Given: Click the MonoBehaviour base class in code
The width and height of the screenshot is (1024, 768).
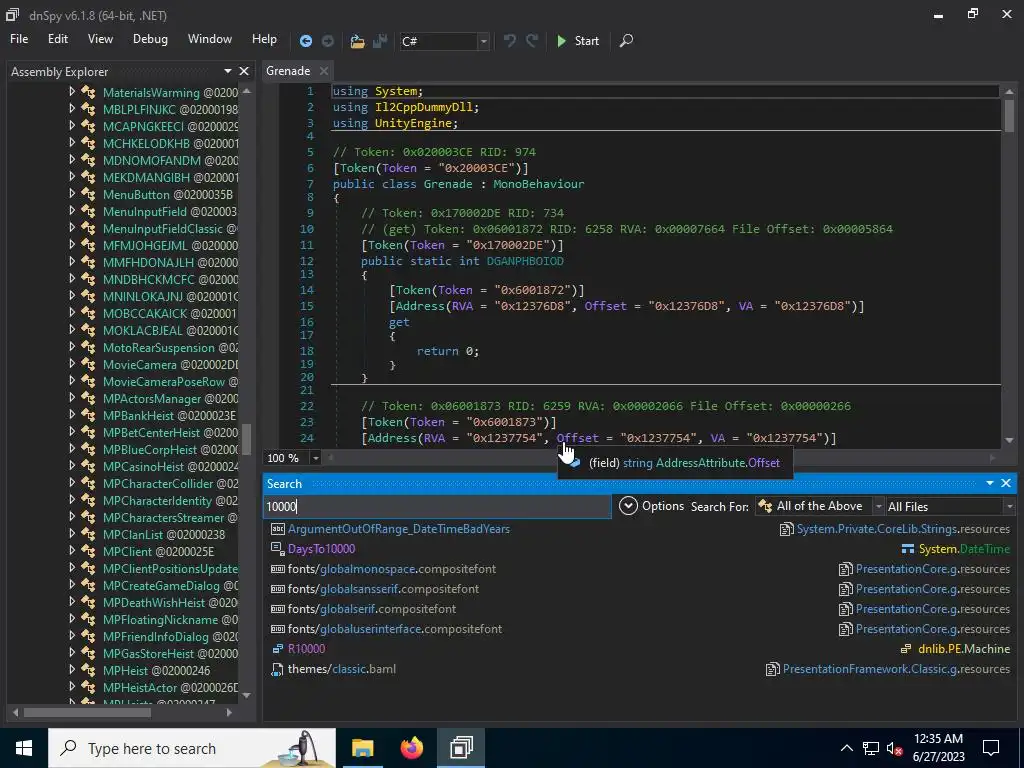Looking at the screenshot, I should point(539,184).
